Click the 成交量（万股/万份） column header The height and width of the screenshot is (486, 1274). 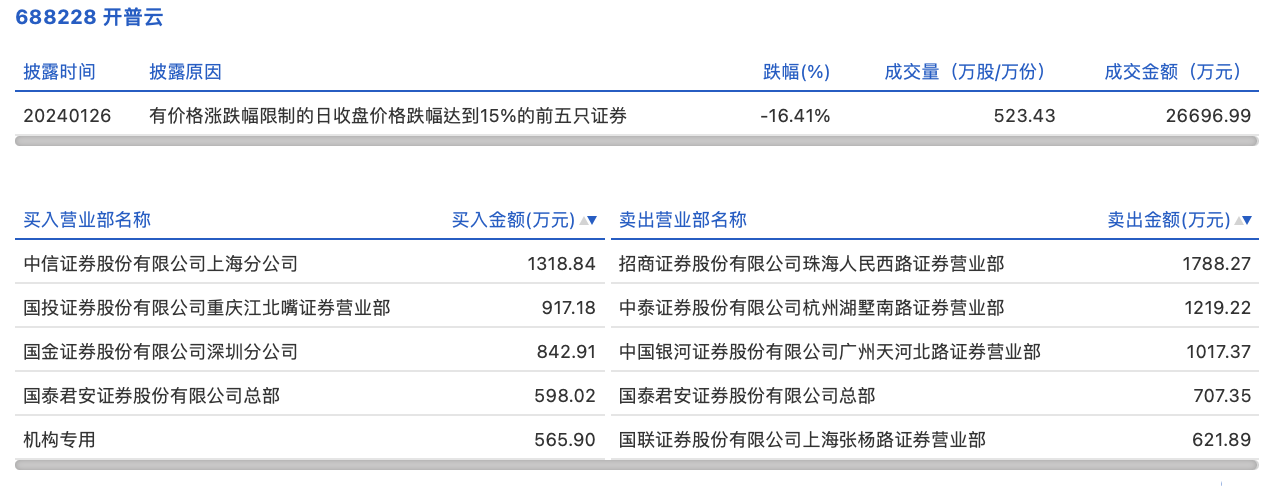tap(964, 72)
